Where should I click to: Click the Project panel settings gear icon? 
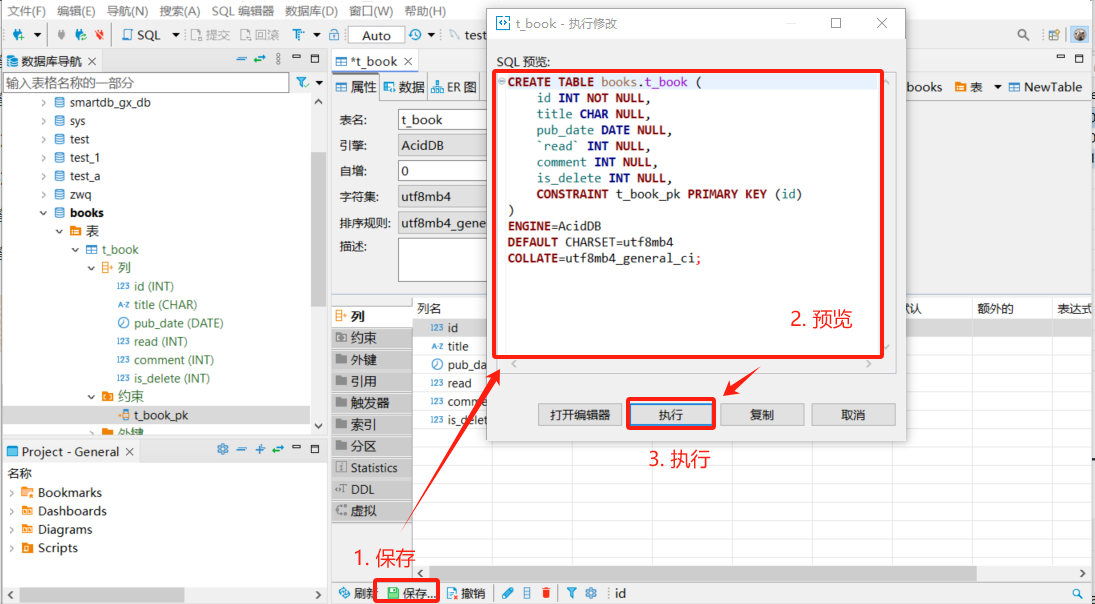click(x=223, y=451)
